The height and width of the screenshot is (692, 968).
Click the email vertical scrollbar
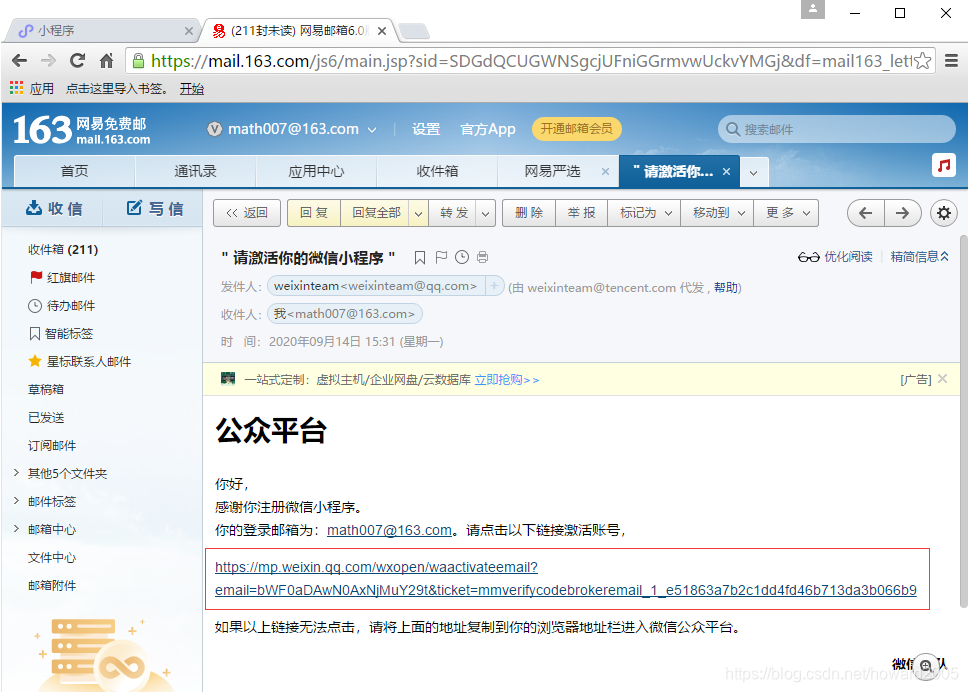click(963, 420)
